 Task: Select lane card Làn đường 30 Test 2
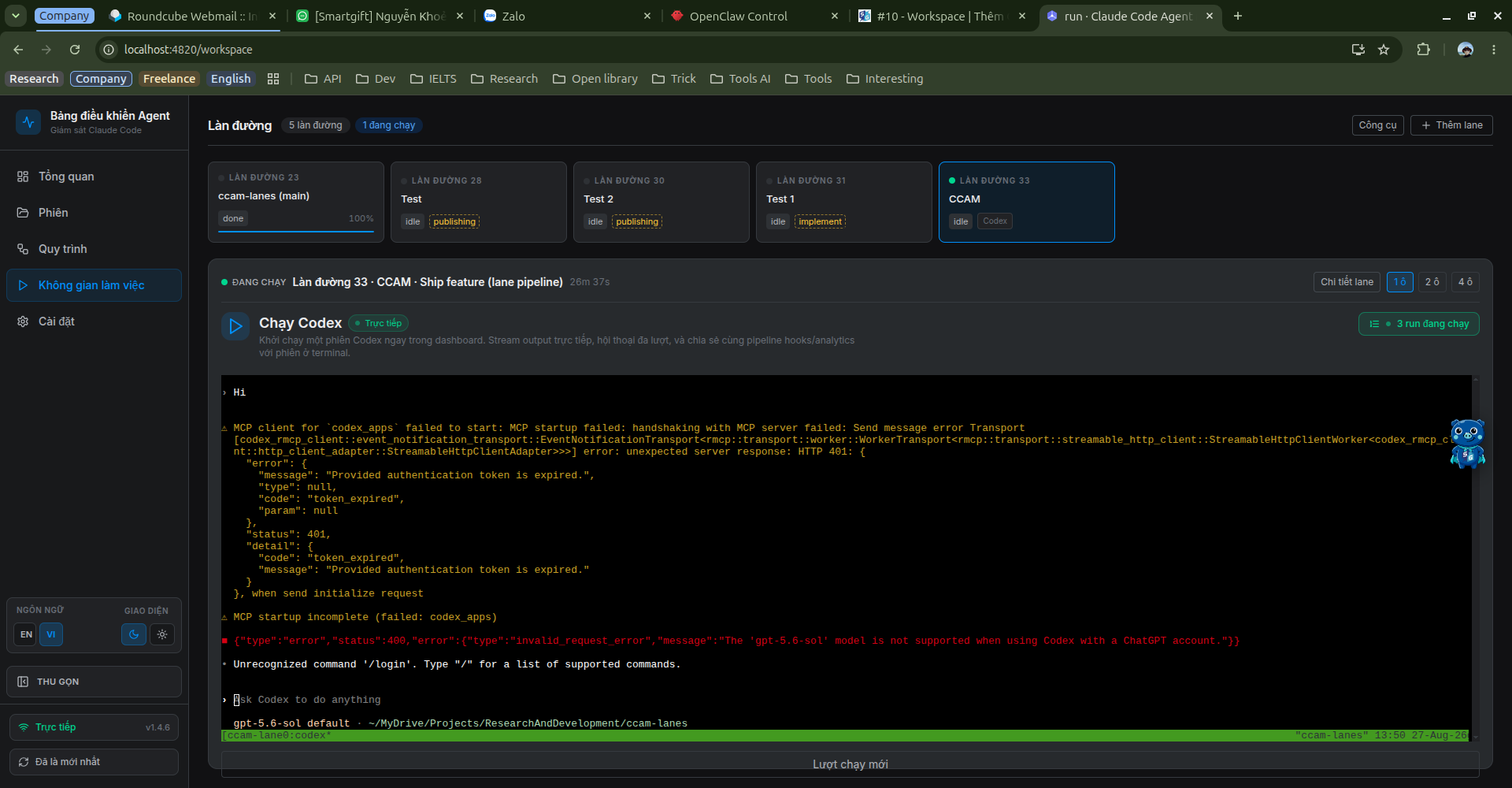click(x=661, y=202)
